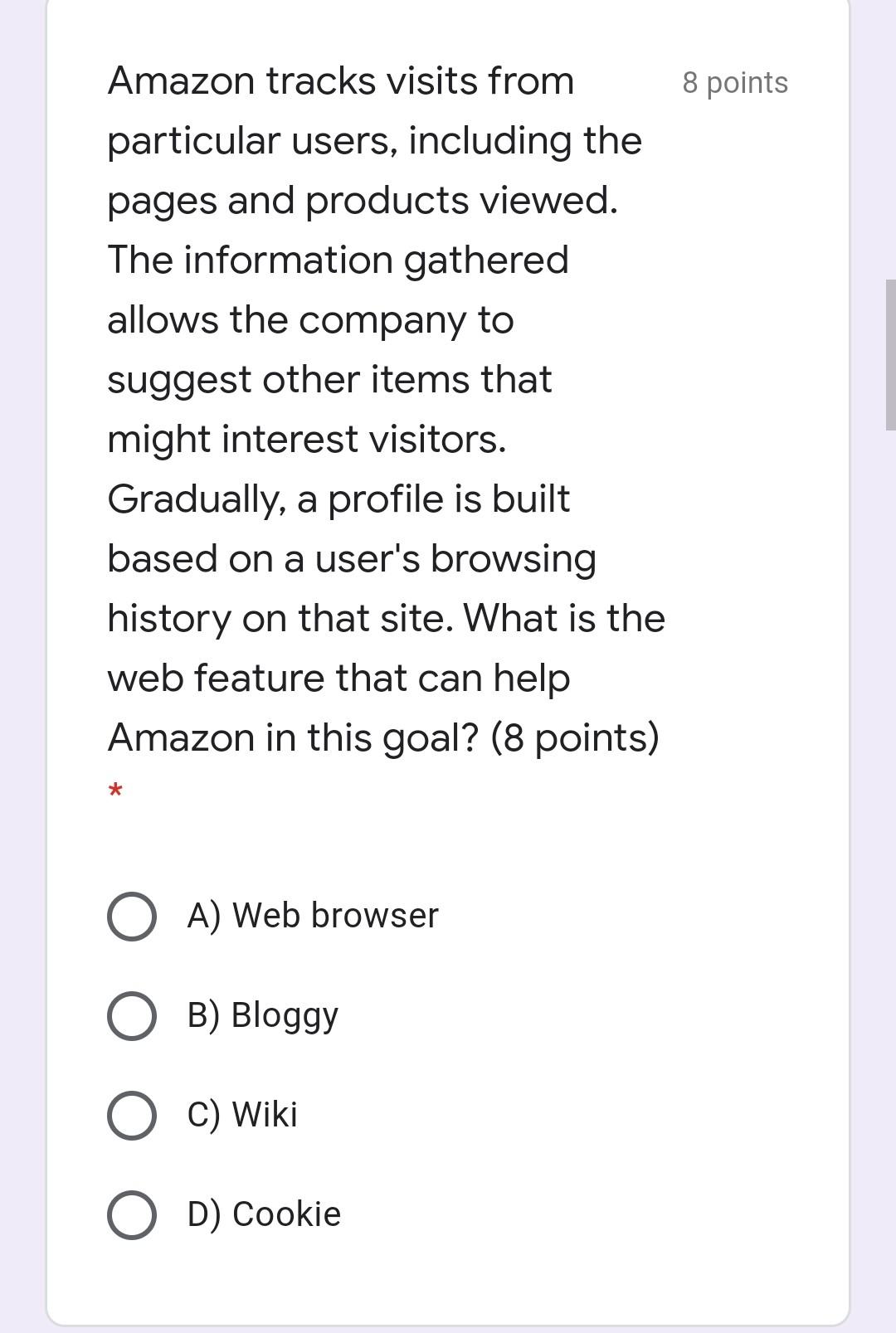Click the circle beside Wiki option
This screenshot has width=896, height=1333.
click(133, 1115)
